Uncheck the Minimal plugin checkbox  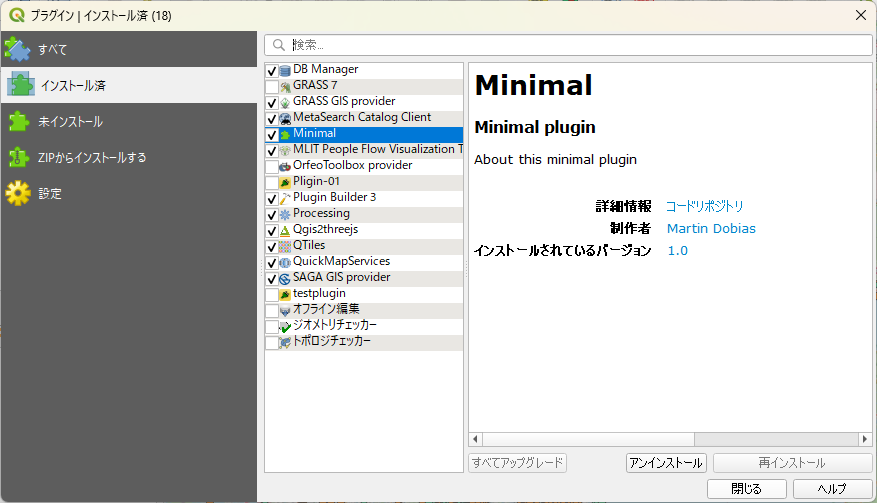coord(272,135)
